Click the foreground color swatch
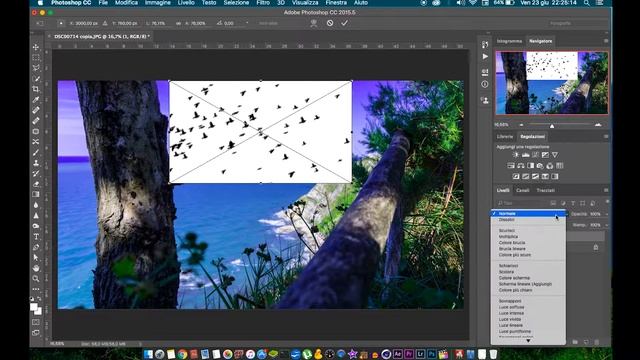 (x=34, y=307)
